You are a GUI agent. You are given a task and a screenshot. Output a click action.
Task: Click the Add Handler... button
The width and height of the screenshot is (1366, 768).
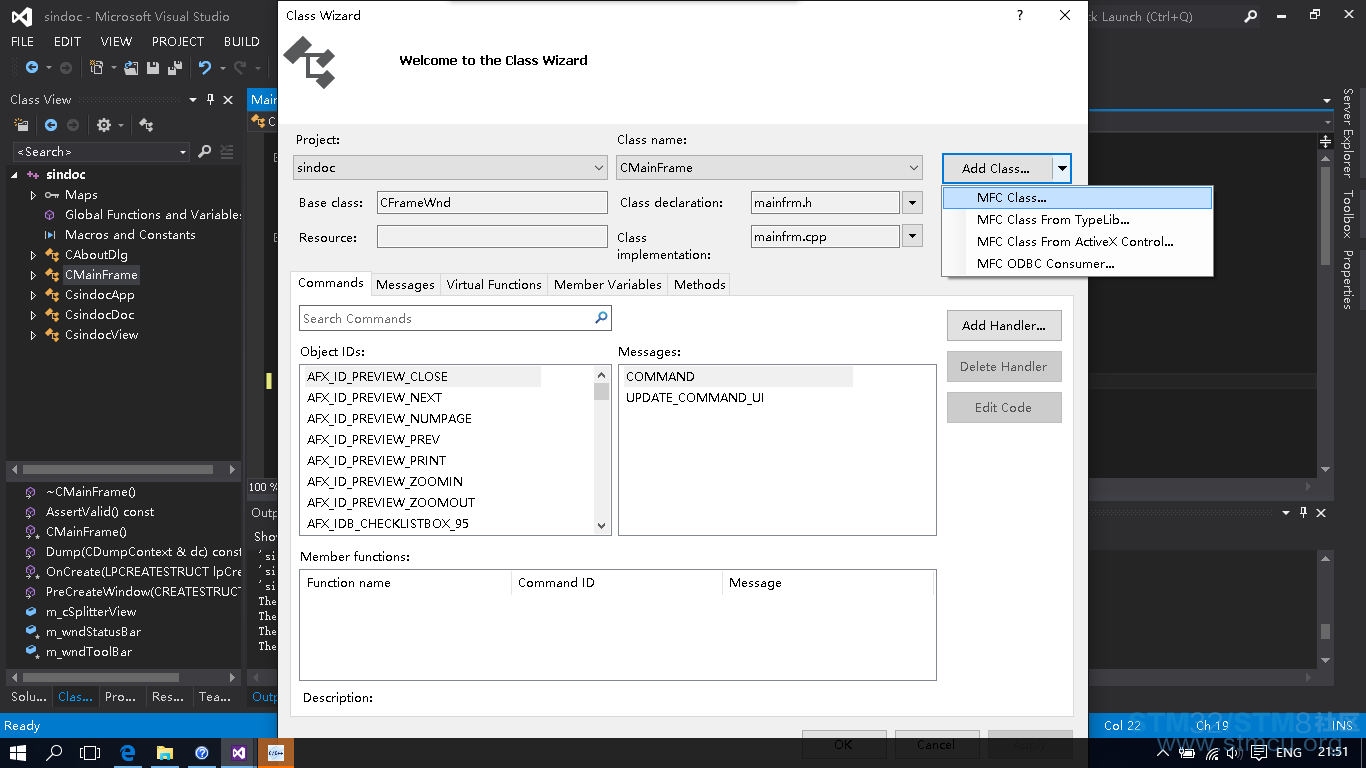(x=1004, y=326)
